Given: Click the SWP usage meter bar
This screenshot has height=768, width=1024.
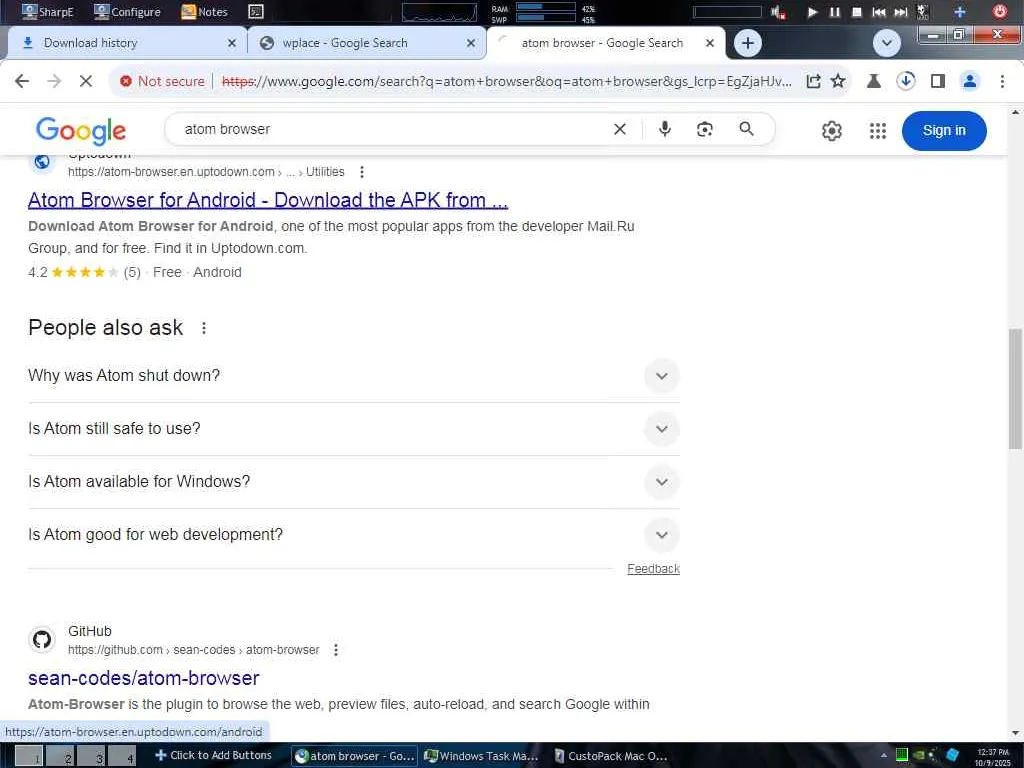Looking at the screenshot, I should [x=545, y=18].
